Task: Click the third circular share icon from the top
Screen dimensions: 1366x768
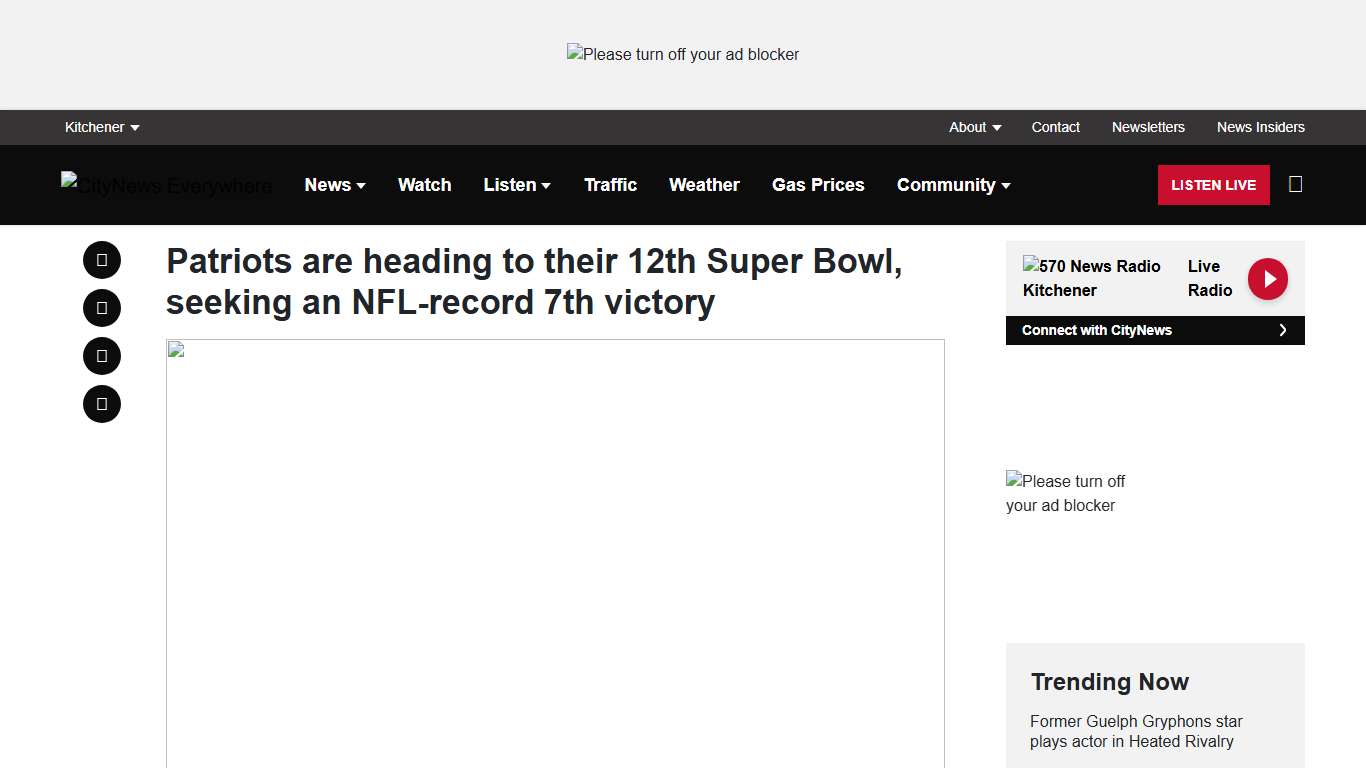Action: (102, 356)
